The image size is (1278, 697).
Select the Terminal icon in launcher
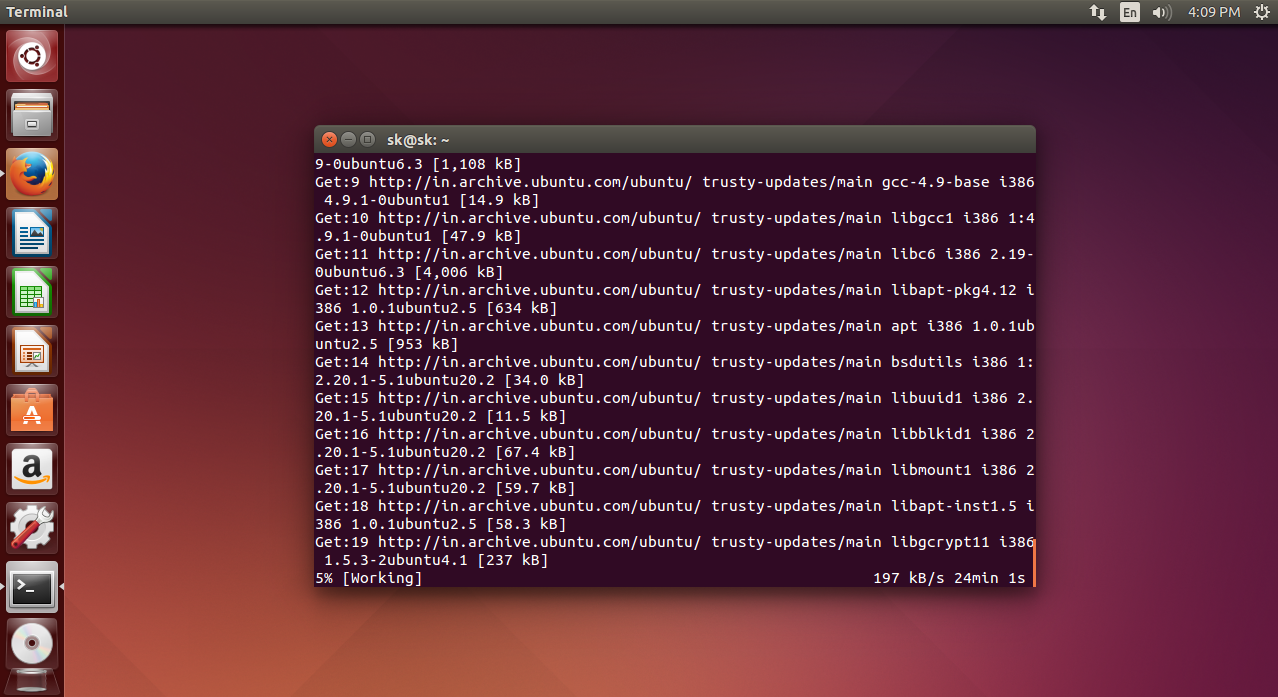[x=32, y=587]
